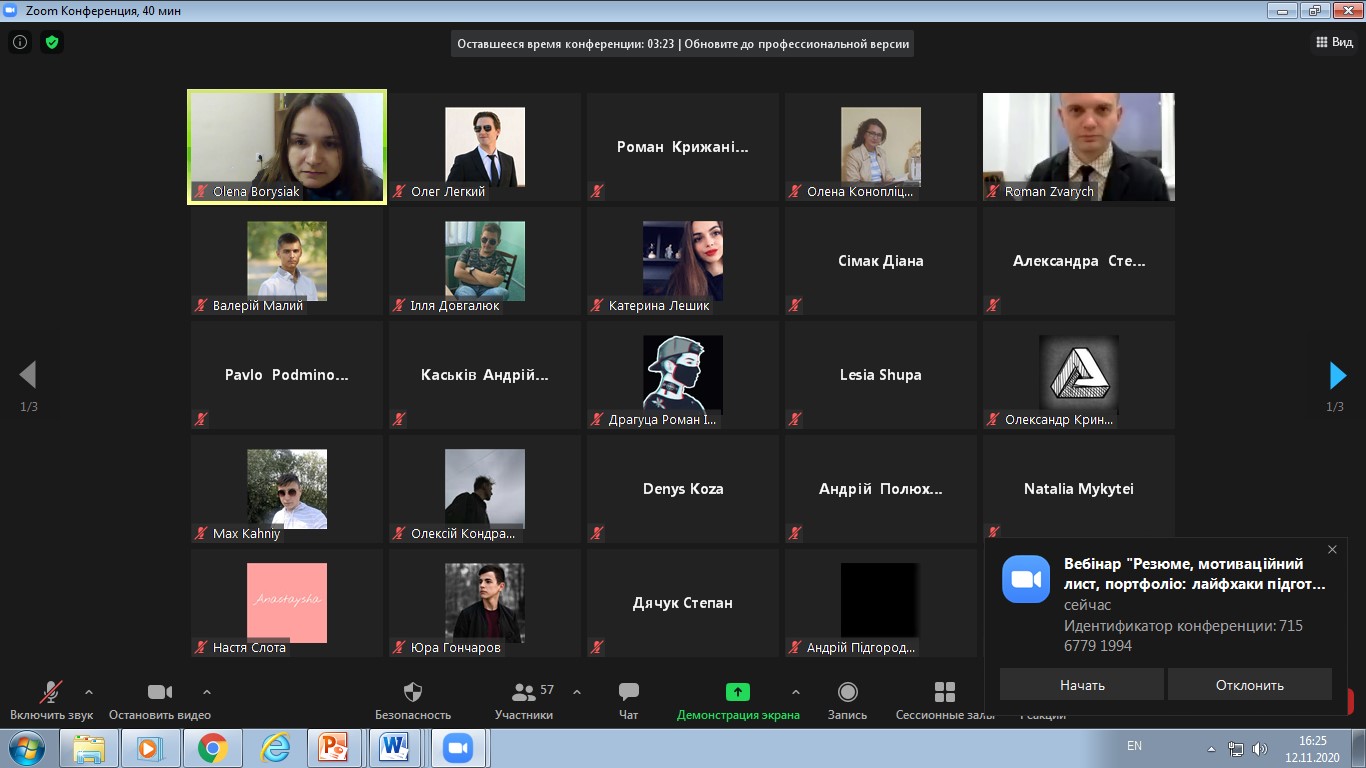Open Сессионные залы breakout rooms
Screen dimensions: 1366x768
coord(945,701)
